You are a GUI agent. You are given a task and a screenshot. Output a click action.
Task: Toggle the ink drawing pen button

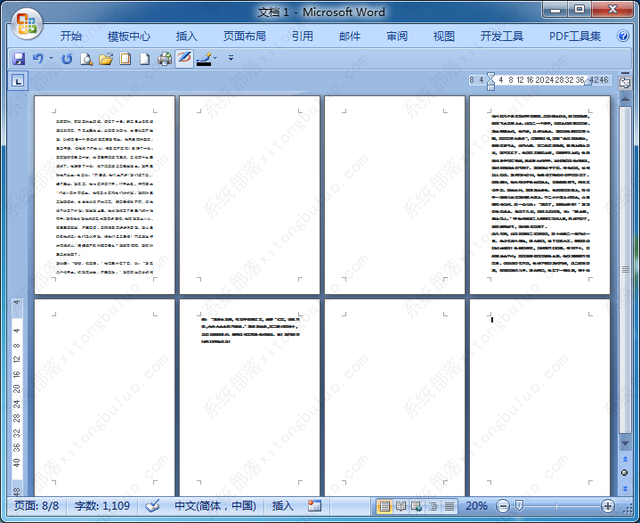coord(184,59)
